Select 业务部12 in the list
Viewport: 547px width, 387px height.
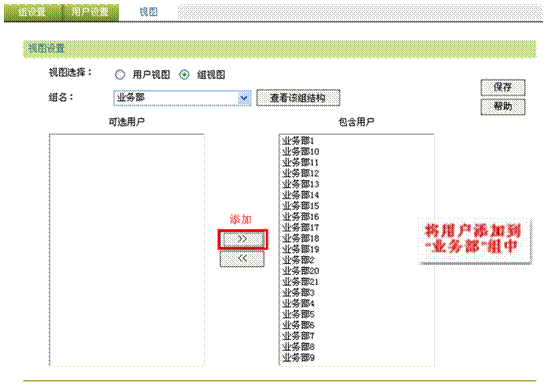click(301, 173)
